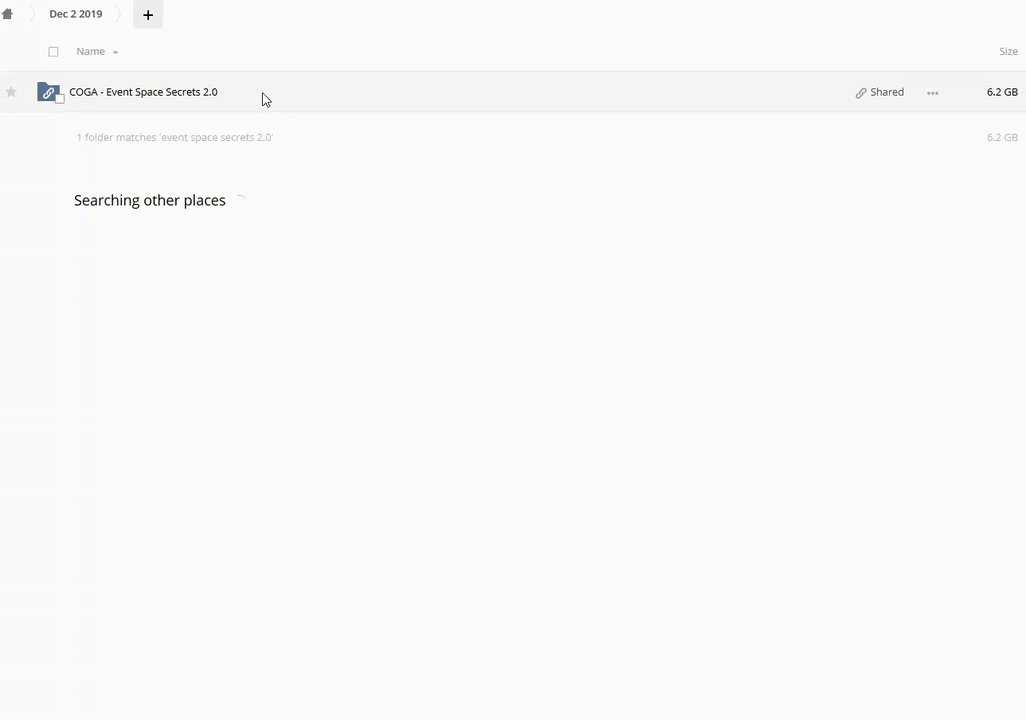Image resolution: width=1026 pixels, height=720 pixels.
Task: Click the Shared label on COGA row
Action: [886, 92]
